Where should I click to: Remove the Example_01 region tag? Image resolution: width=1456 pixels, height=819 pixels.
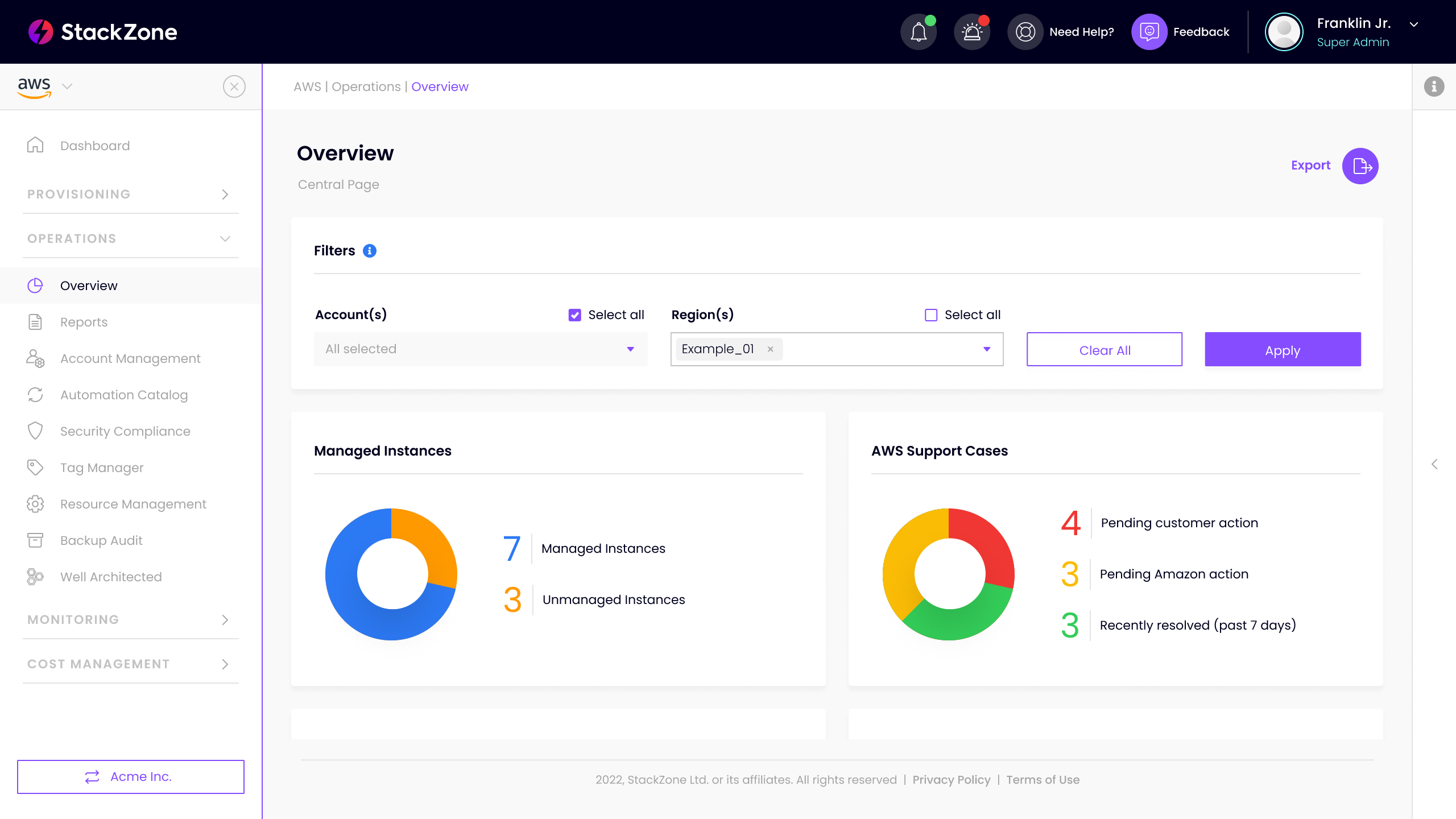pos(770,349)
